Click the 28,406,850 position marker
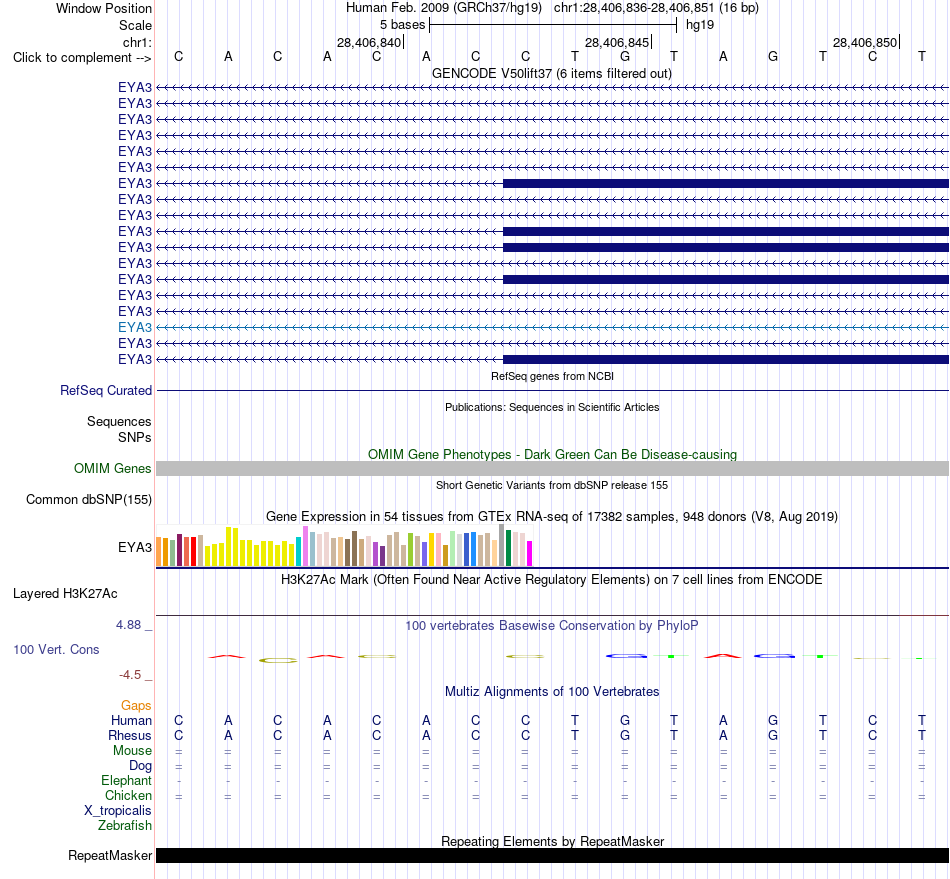Viewport: 950px width, 879px height. click(865, 42)
